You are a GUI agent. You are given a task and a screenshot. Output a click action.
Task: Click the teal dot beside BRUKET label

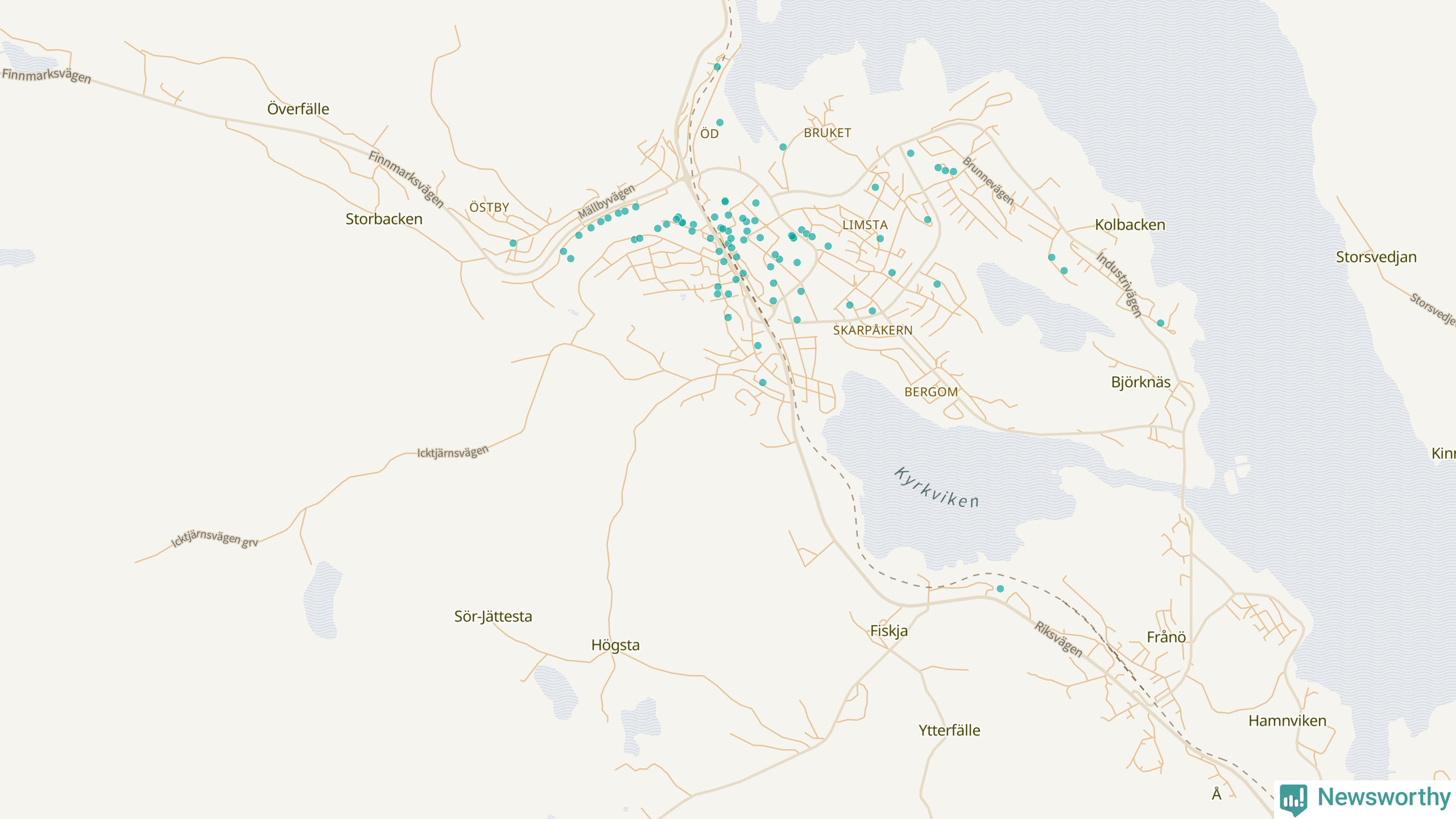[783, 147]
